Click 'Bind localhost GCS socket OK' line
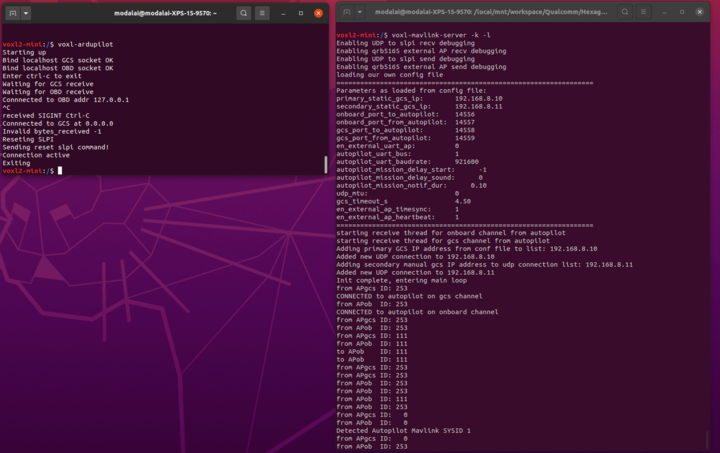This screenshot has height=453, width=720. [58, 60]
